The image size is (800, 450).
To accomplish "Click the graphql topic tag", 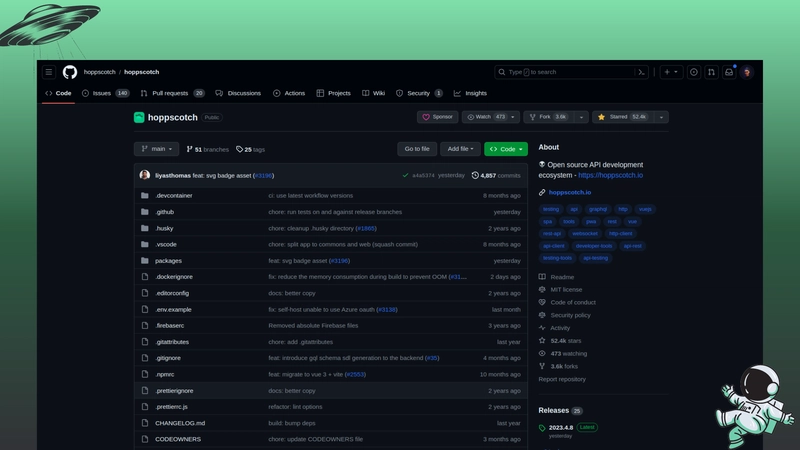I will [x=597, y=209].
